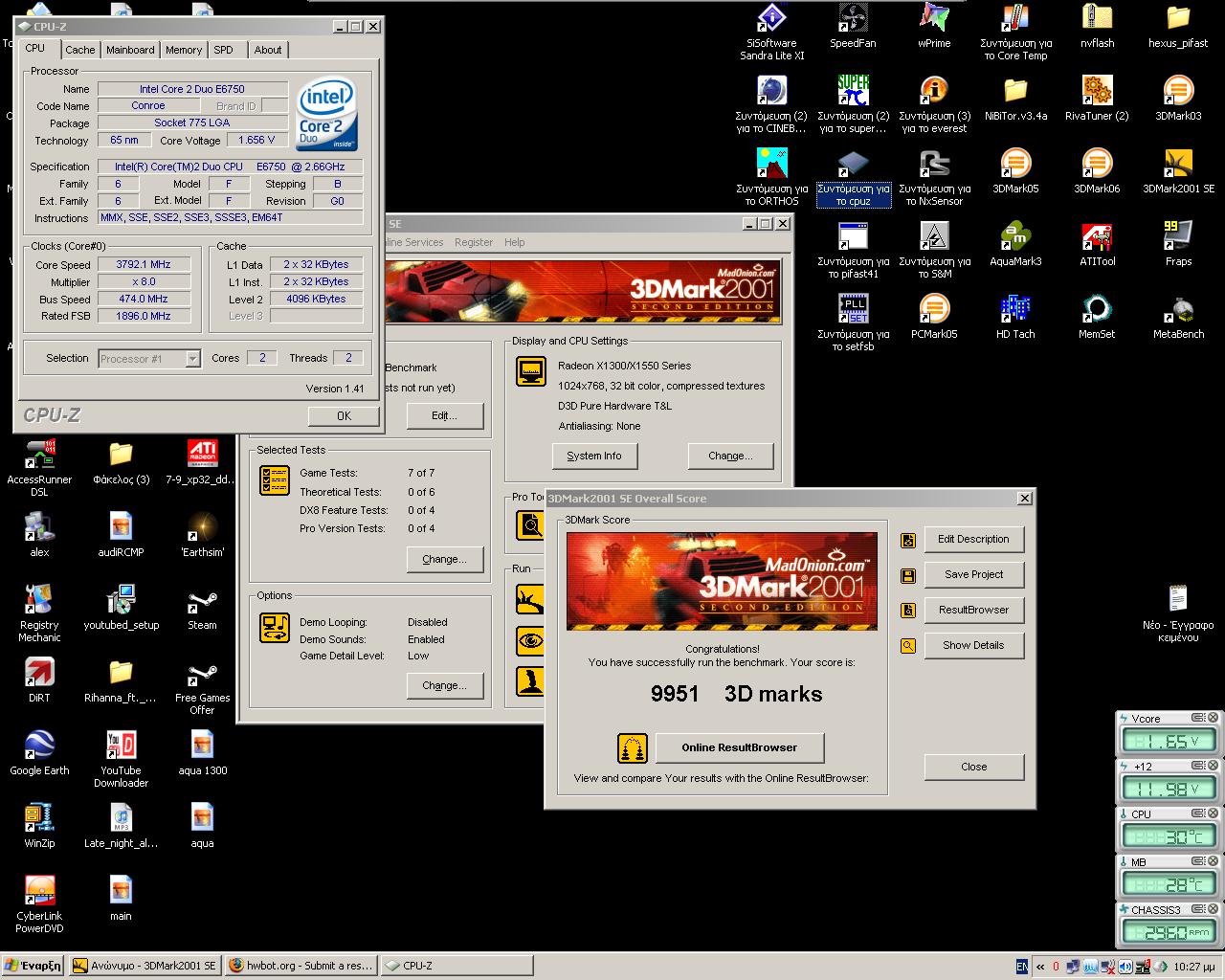This screenshot has height=980, width=1225.
Task: Click the Core Speed value 3792.1 MHz
Action: click(x=144, y=265)
